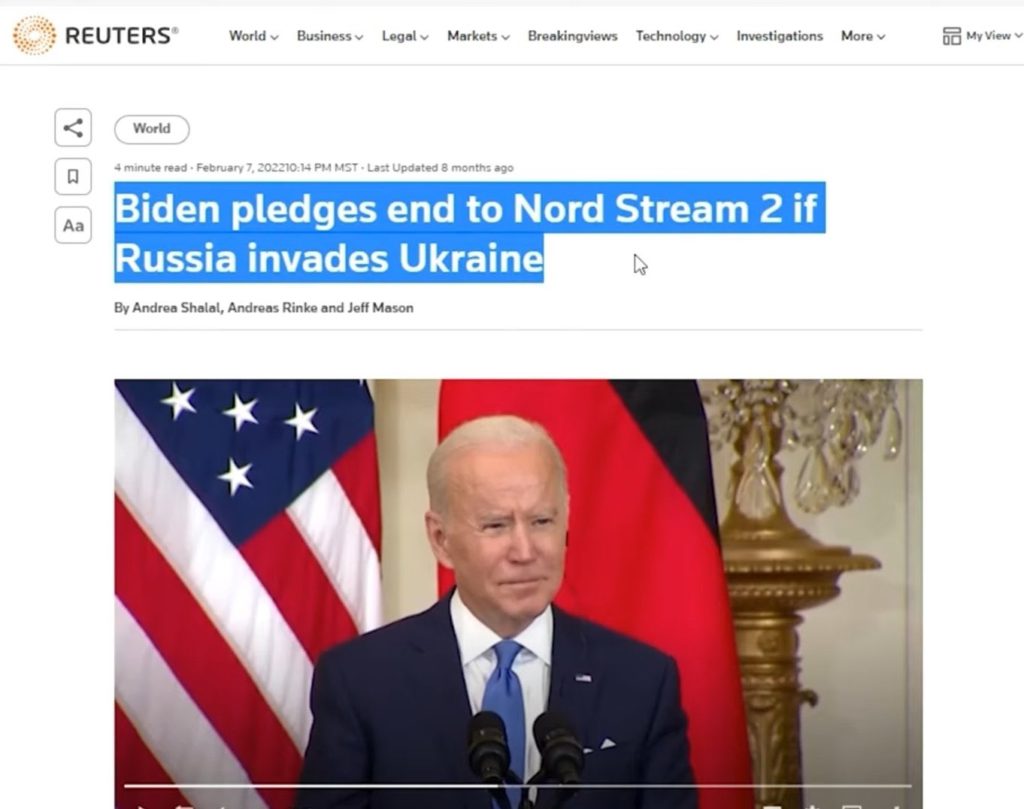Expand the World menu chevron
The height and width of the screenshot is (809, 1024).
click(274, 37)
